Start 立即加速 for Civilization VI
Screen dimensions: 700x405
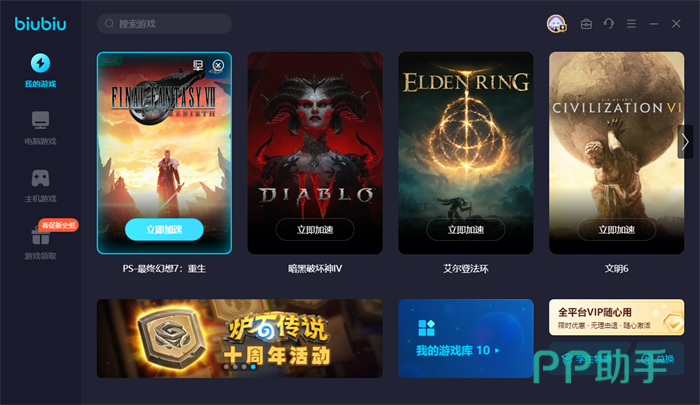617,230
